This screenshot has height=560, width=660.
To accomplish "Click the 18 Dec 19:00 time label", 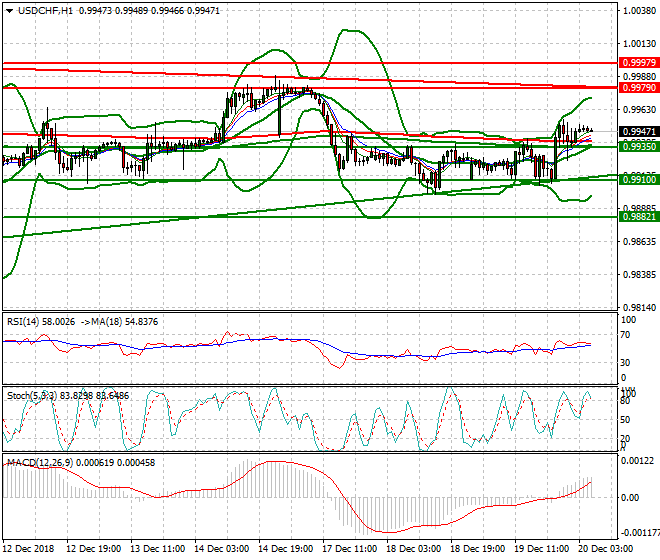I will [x=477, y=549].
